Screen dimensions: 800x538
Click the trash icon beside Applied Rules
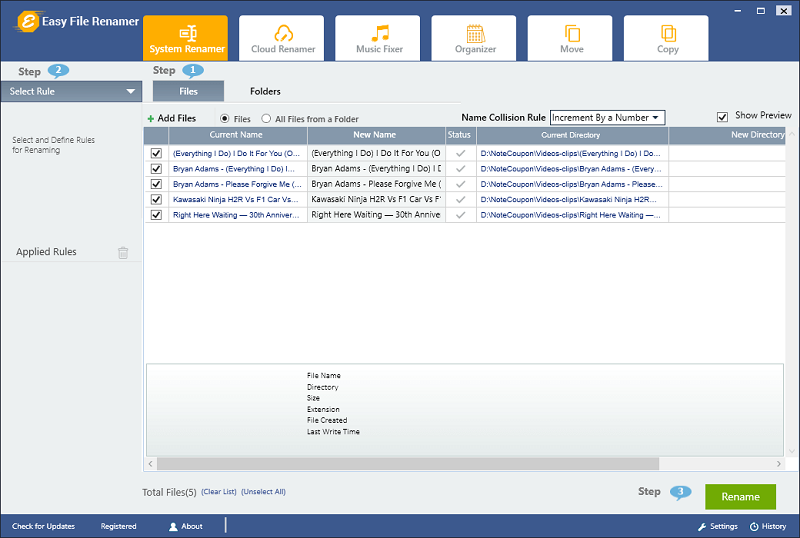(x=123, y=252)
